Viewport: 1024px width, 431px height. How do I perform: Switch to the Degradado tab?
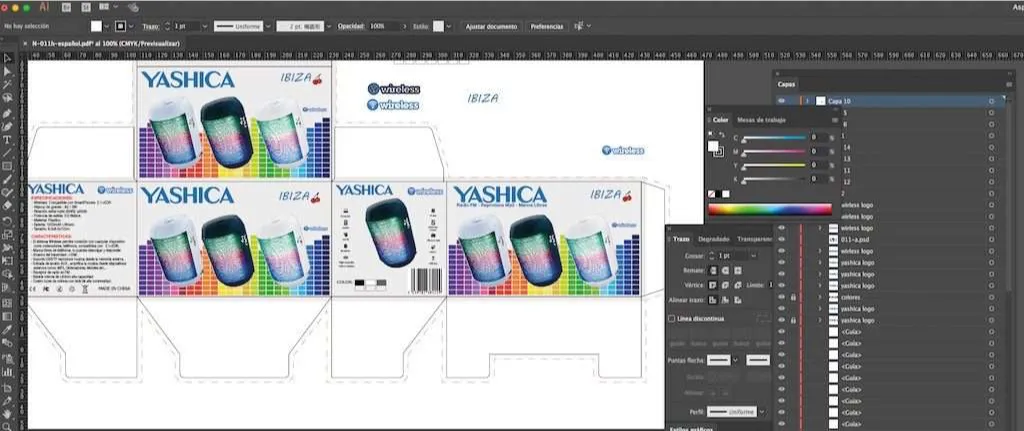[713, 240]
